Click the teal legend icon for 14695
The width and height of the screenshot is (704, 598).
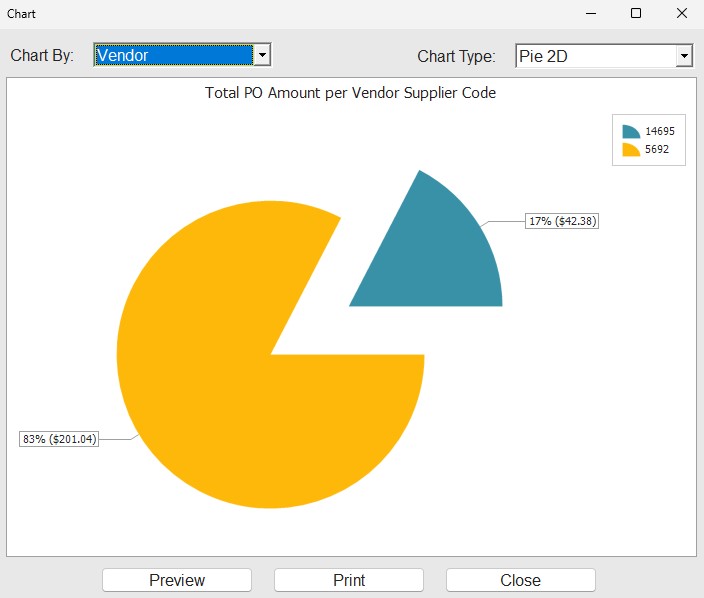(x=630, y=131)
